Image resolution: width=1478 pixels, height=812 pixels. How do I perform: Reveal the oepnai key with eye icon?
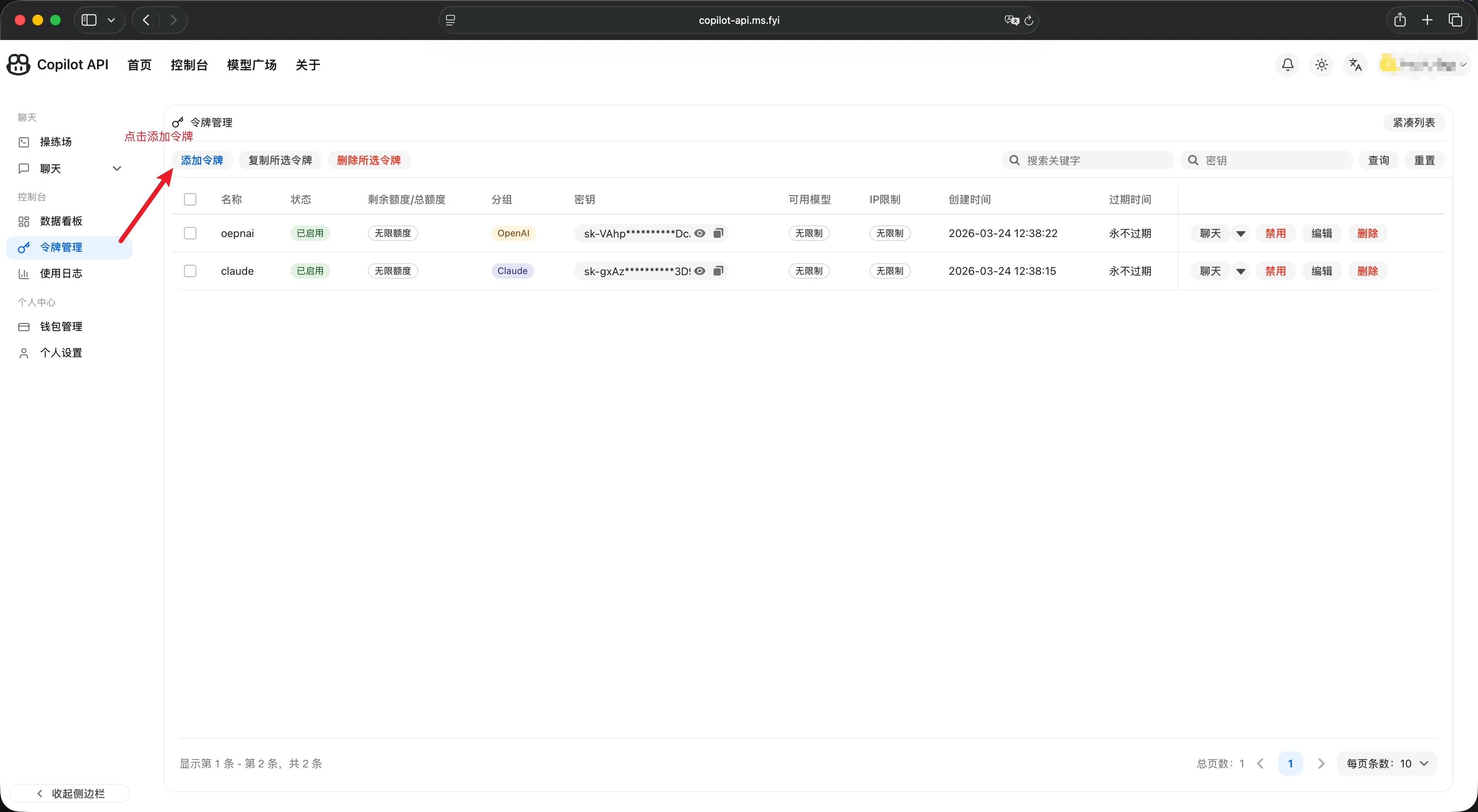point(700,233)
